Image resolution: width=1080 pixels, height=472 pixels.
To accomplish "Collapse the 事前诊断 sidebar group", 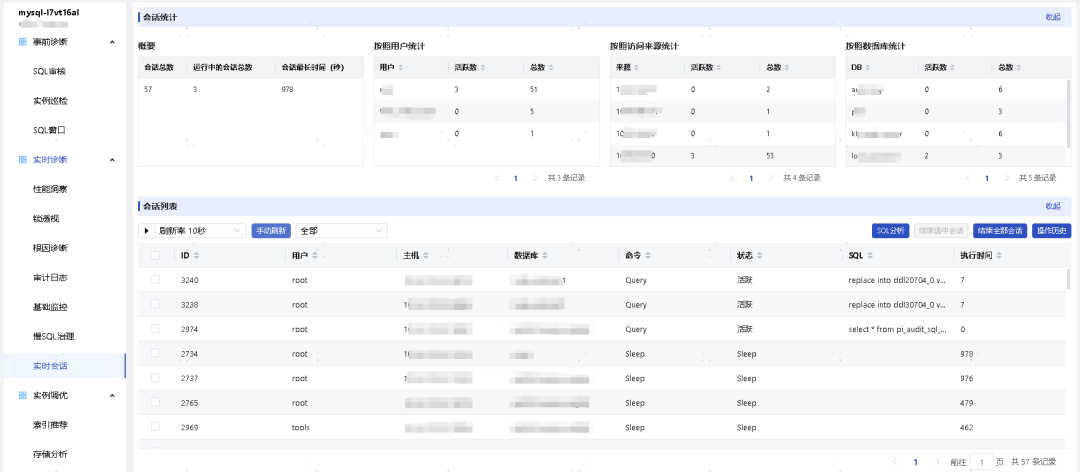I will 112,42.
